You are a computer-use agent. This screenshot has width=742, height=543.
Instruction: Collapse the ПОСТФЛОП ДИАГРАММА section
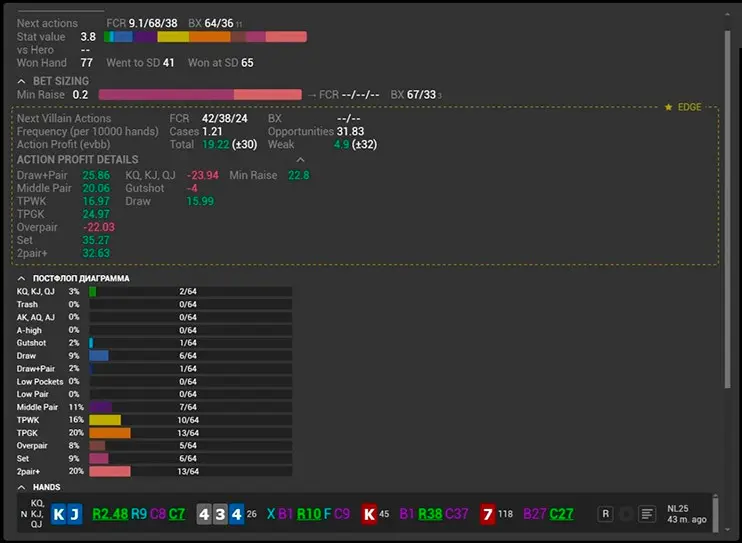click(x=23, y=278)
